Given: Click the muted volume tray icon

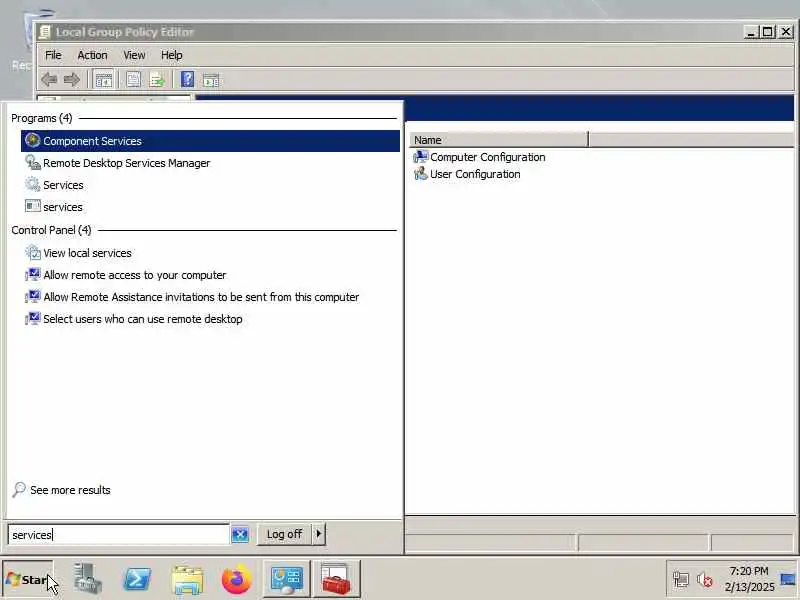Looking at the screenshot, I should [705, 580].
